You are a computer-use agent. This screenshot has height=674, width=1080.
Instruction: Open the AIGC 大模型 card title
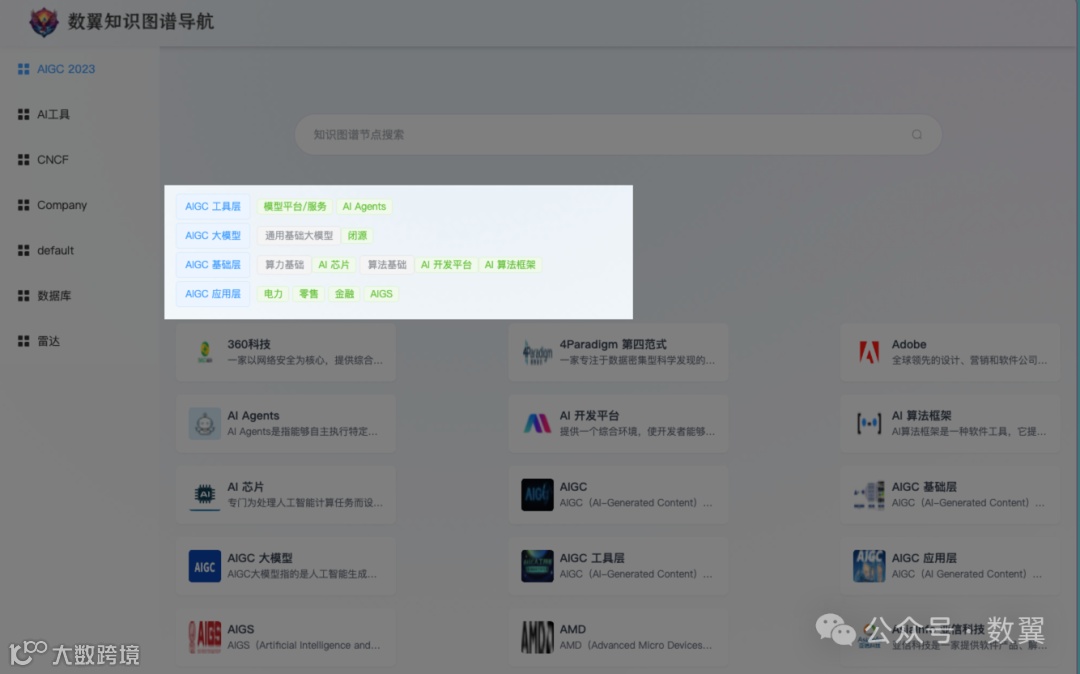click(x=260, y=558)
